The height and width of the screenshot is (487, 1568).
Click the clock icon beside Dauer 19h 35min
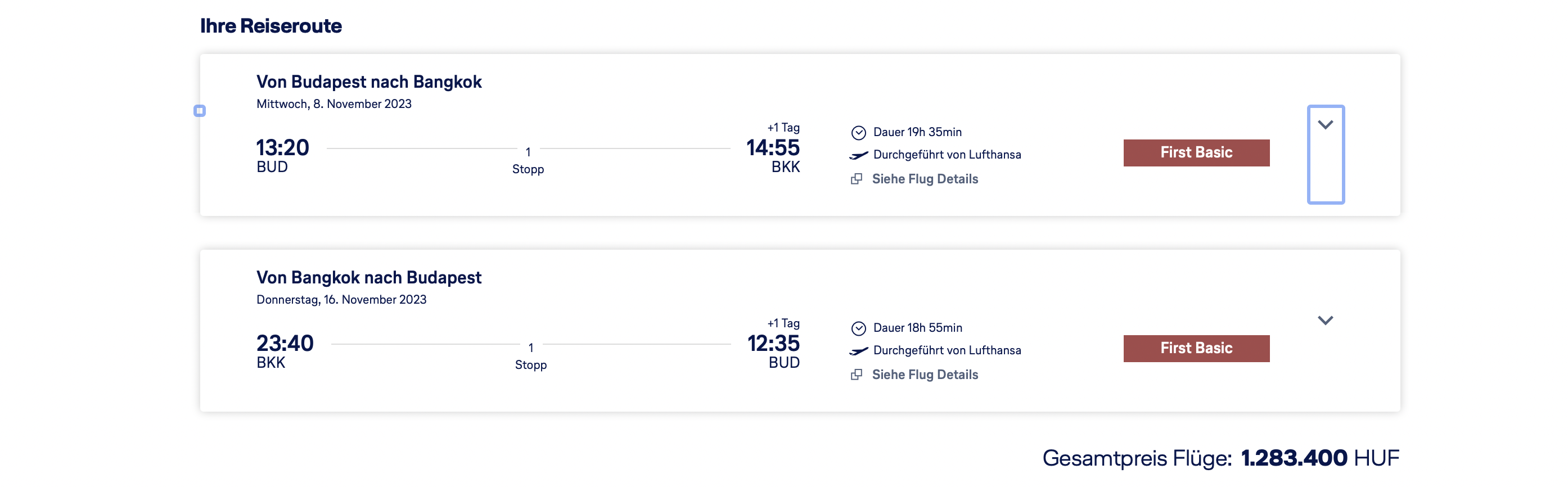click(858, 133)
